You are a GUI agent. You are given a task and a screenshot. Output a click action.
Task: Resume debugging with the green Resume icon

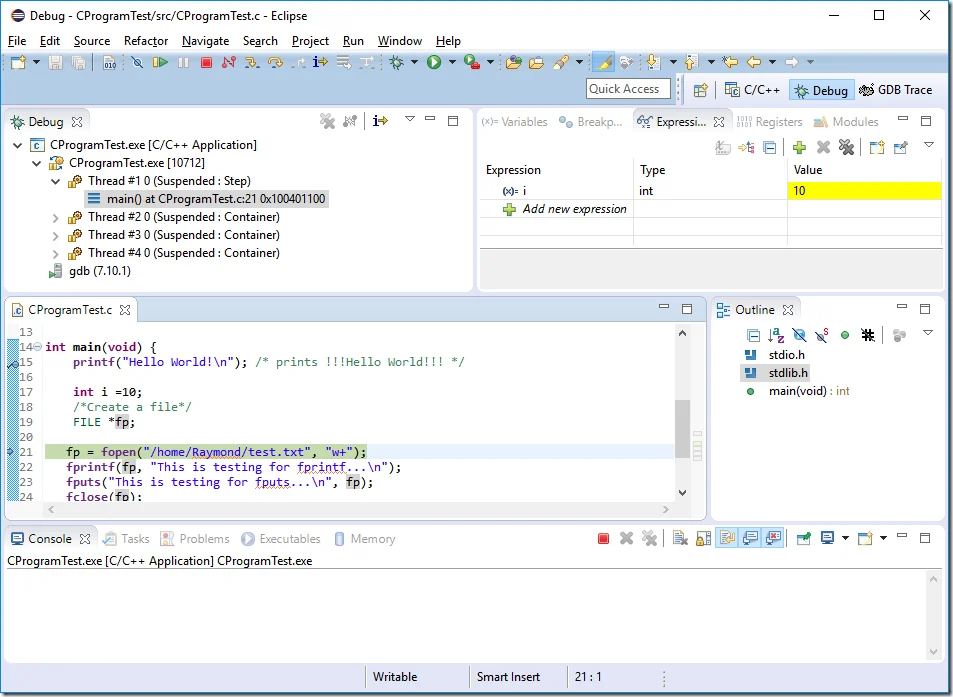click(x=160, y=61)
